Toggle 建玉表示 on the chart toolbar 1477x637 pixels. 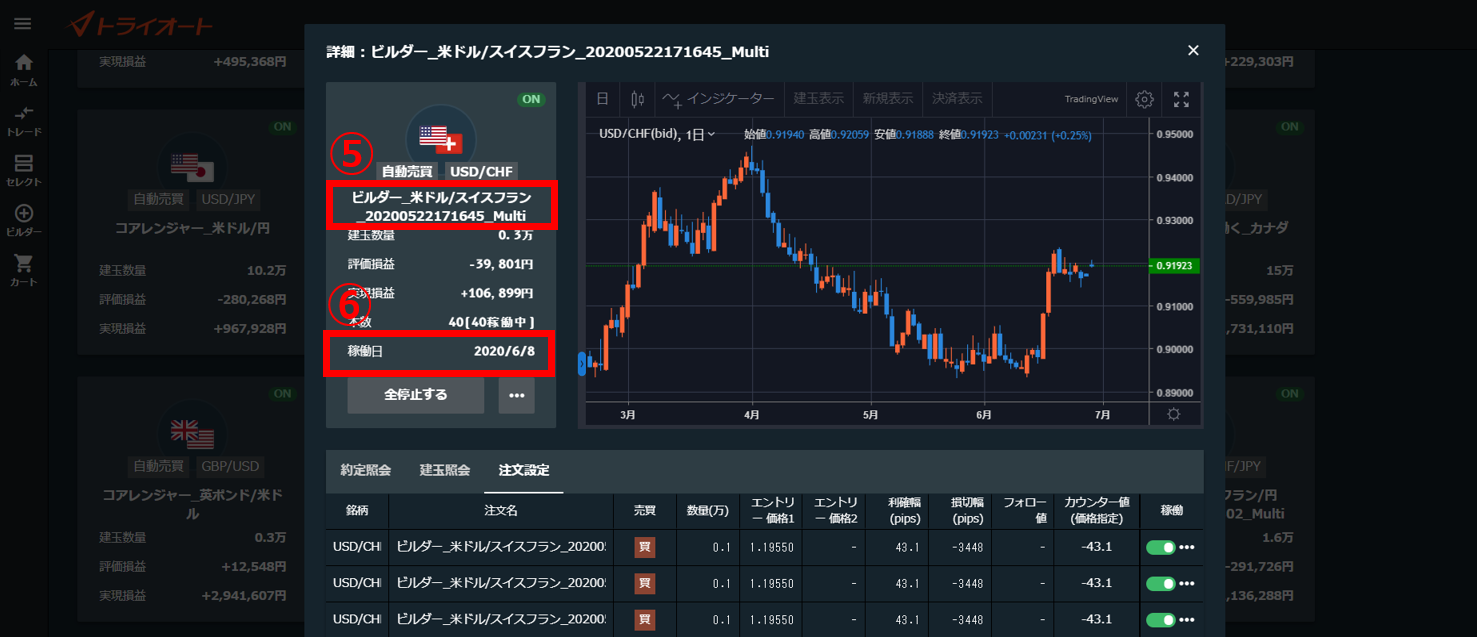(818, 99)
